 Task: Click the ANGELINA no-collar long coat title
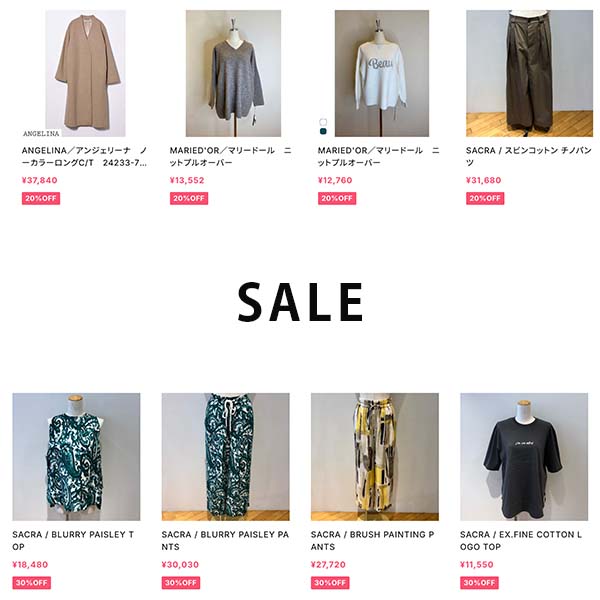(84, 157)
